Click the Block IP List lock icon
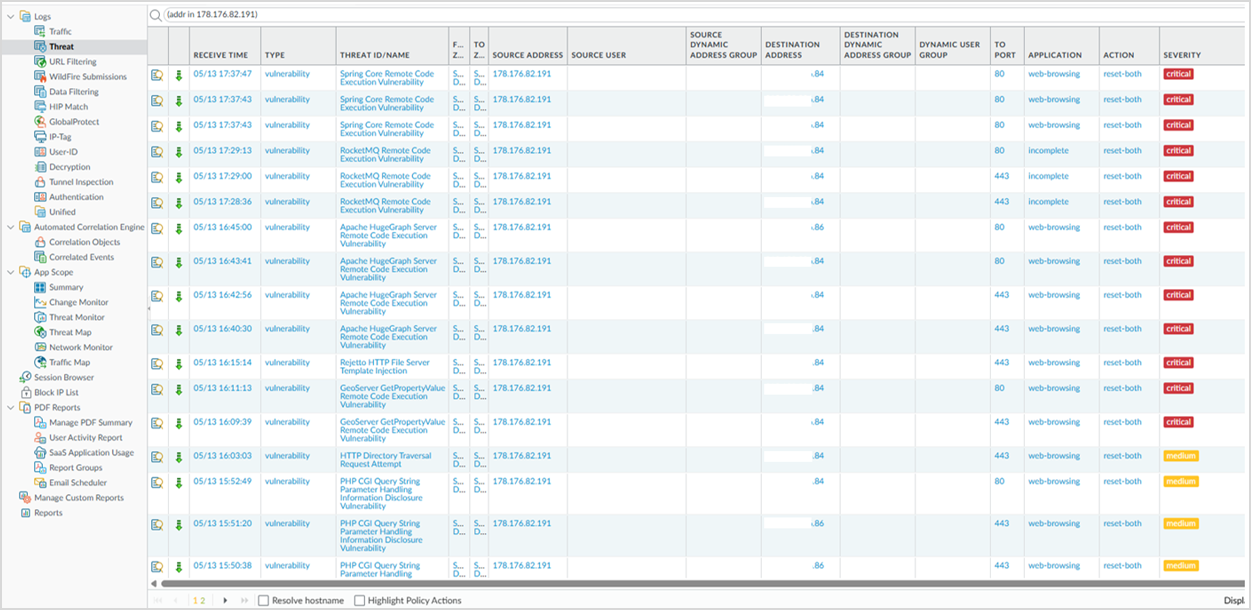 coord(26,393)
